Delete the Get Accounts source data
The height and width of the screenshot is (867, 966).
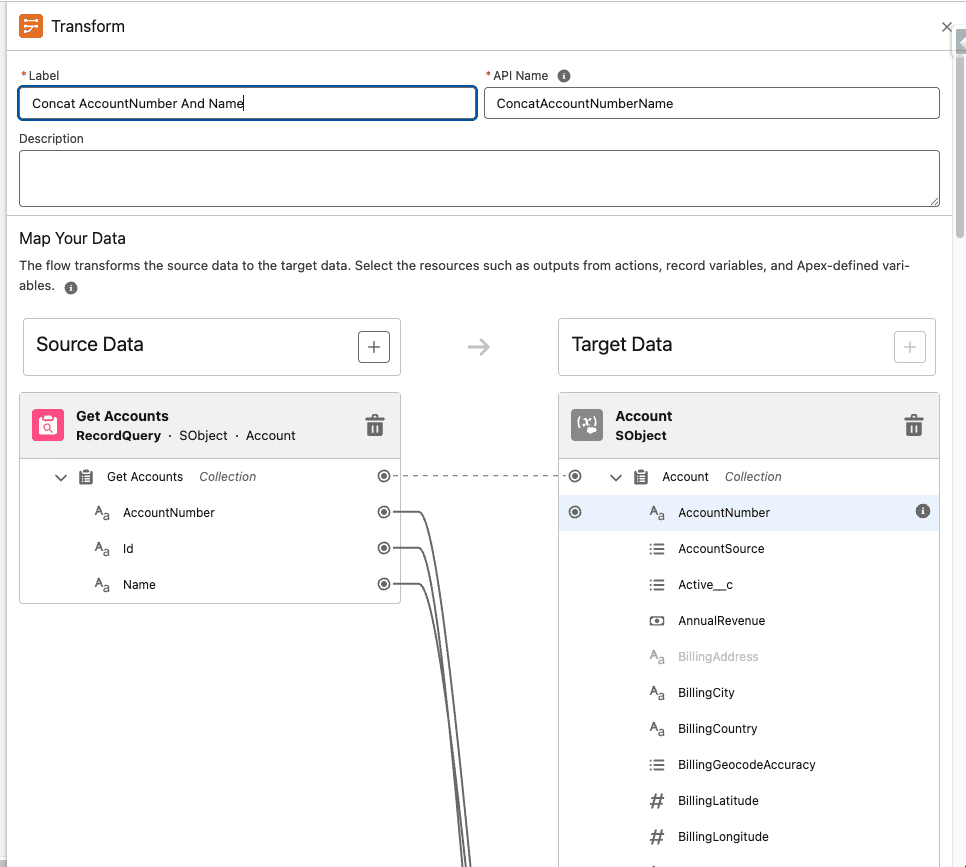tap(375, 426)
